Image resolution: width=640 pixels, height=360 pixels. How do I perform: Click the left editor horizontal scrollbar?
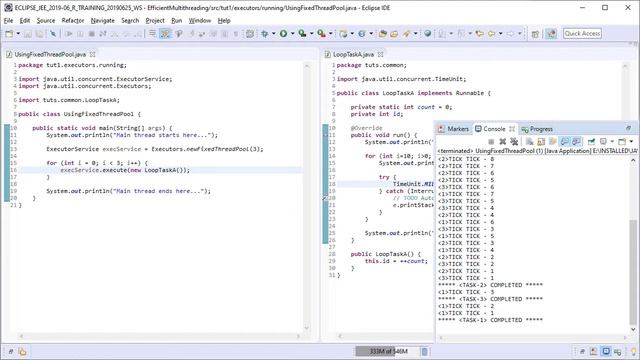click(160, 336)
